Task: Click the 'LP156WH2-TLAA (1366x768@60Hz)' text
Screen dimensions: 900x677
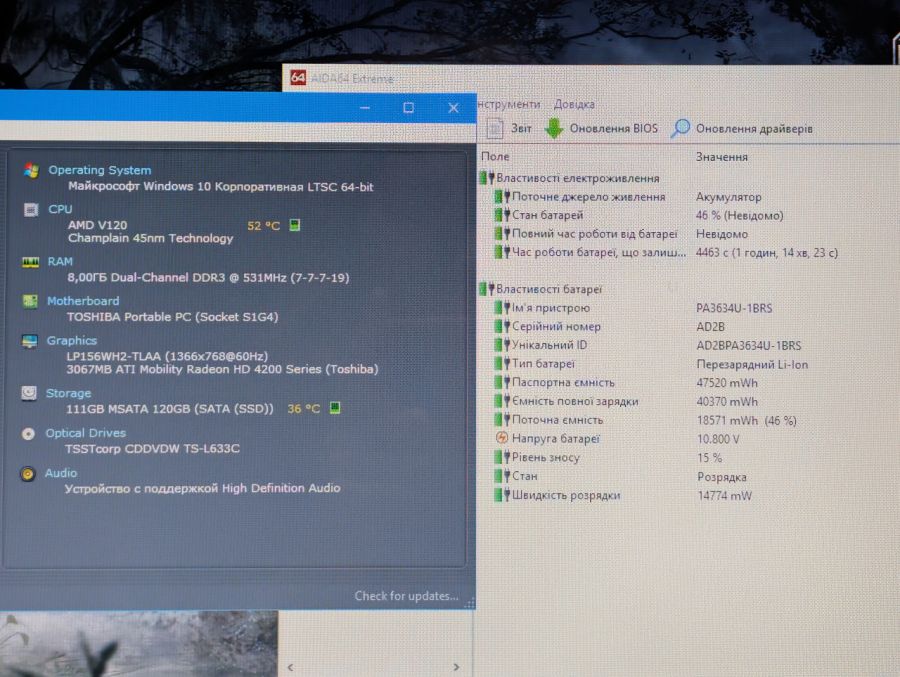Action: pos(167,356)
